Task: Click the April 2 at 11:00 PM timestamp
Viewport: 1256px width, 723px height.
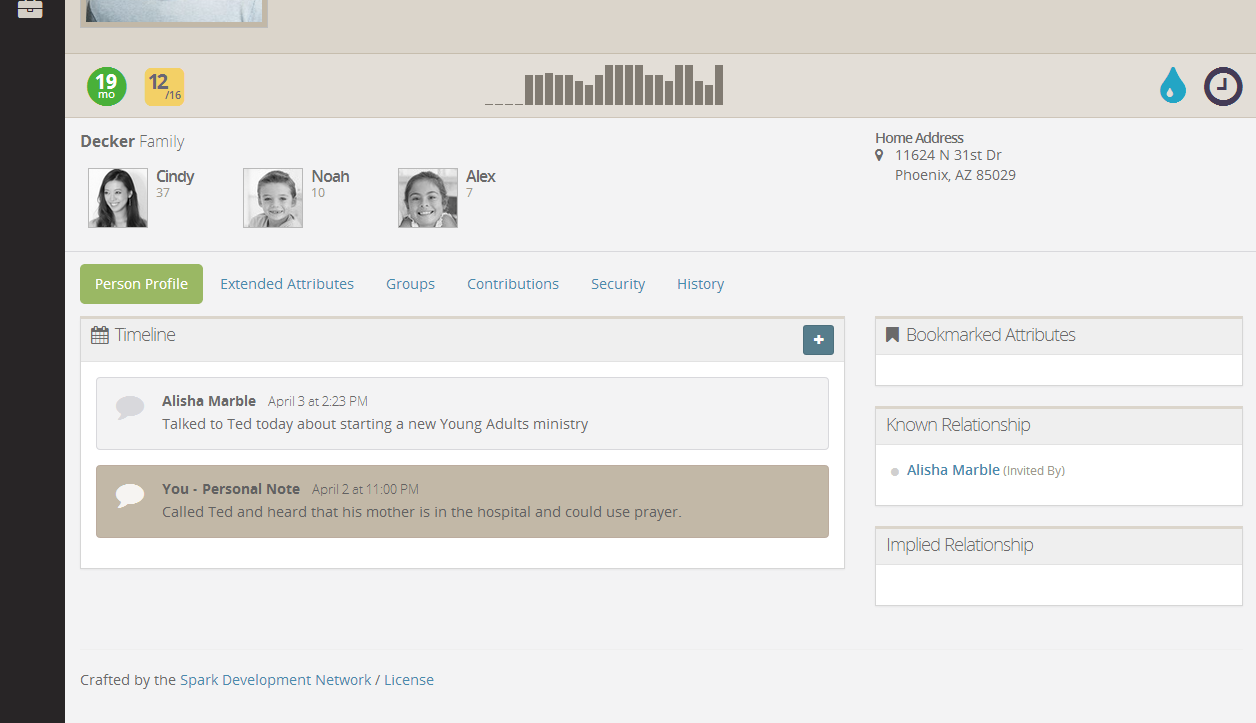Action: pyautogui.click(x=365, y=489)
